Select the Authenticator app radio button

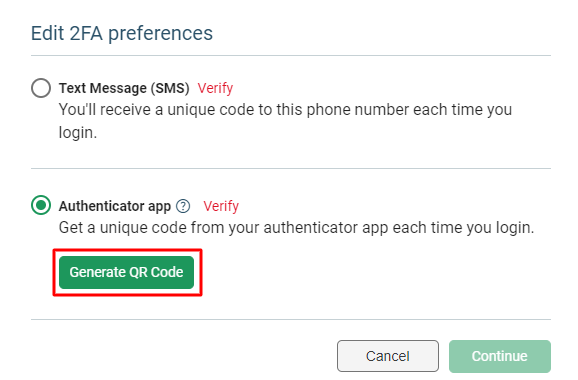[x=41, y=205]
